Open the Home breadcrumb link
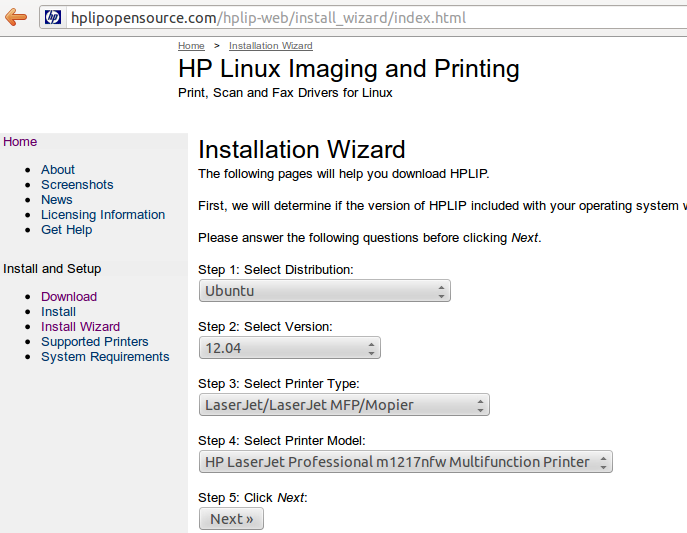687x533 pixels. click(191, 46)
